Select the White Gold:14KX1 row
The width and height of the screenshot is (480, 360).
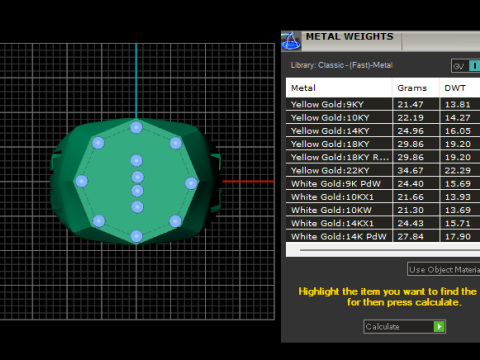click(383, 223)
